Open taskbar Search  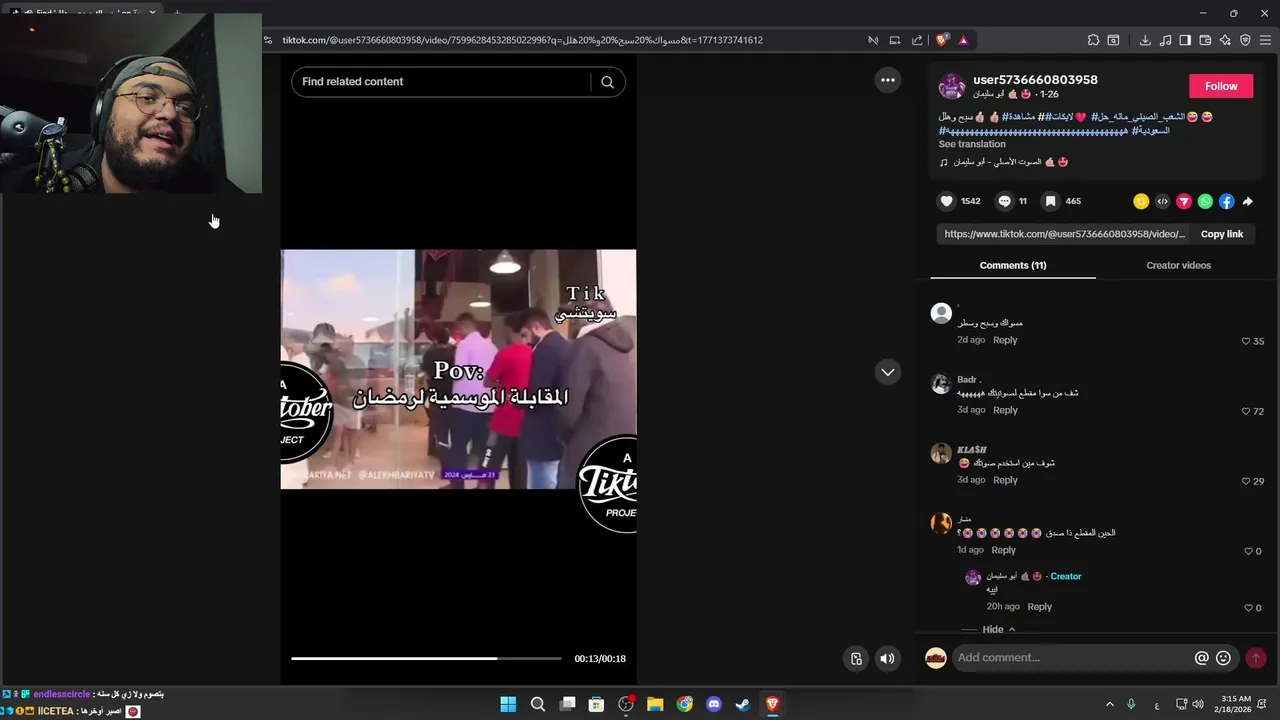coord(537,704)
